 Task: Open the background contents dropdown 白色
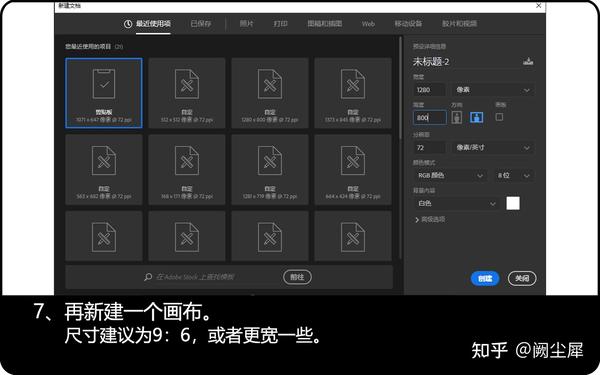tap(456, 204)
